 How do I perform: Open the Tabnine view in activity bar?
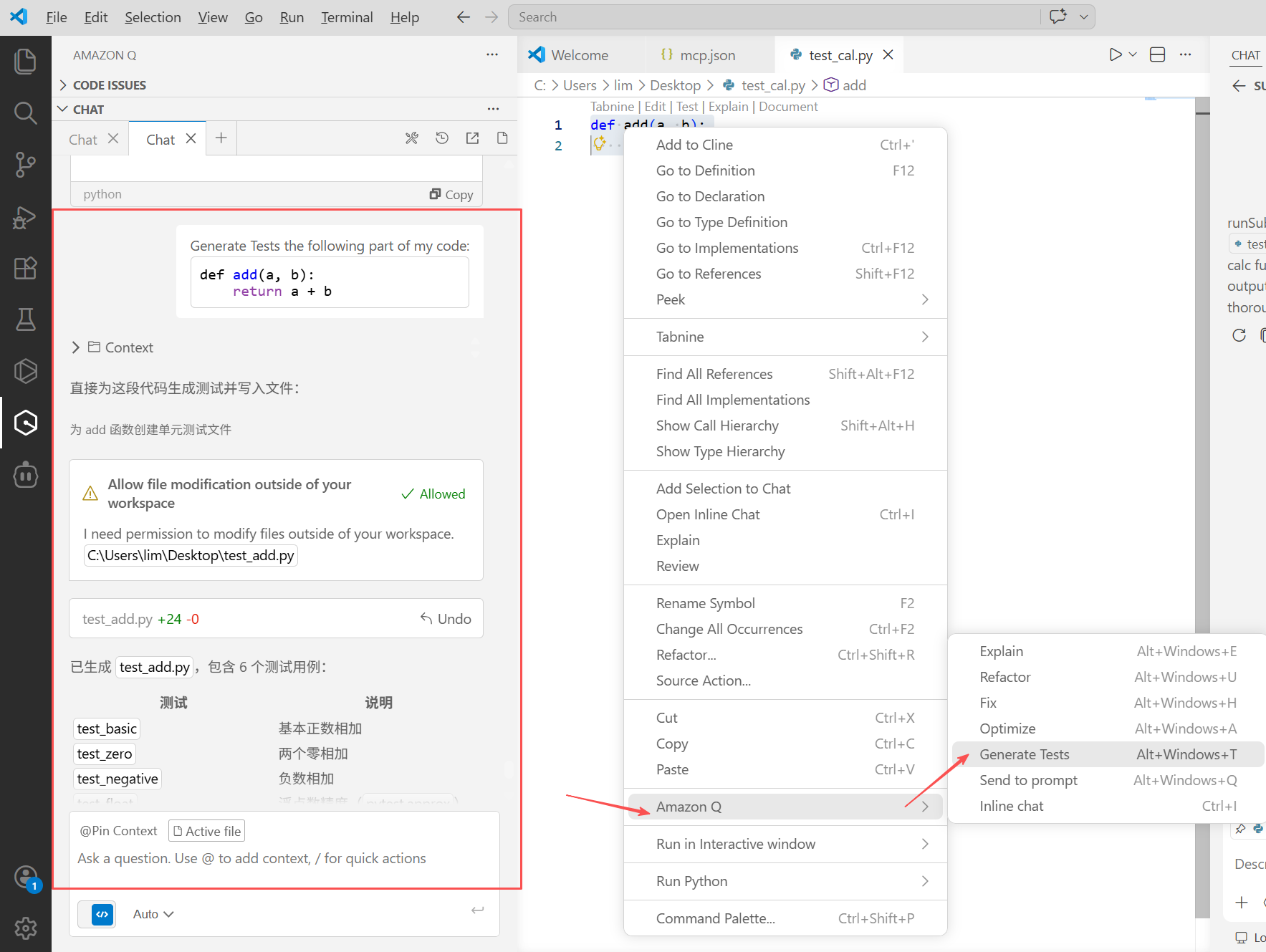pyautogui.click(x=25, y=371)
